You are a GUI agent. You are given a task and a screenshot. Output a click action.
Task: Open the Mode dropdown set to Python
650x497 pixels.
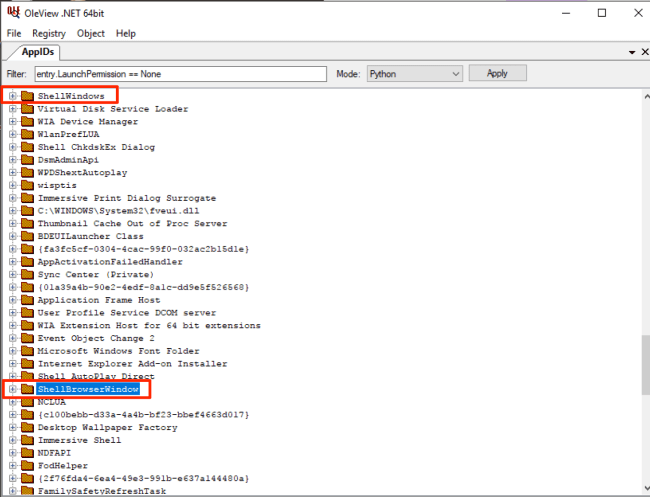point(413,74)
